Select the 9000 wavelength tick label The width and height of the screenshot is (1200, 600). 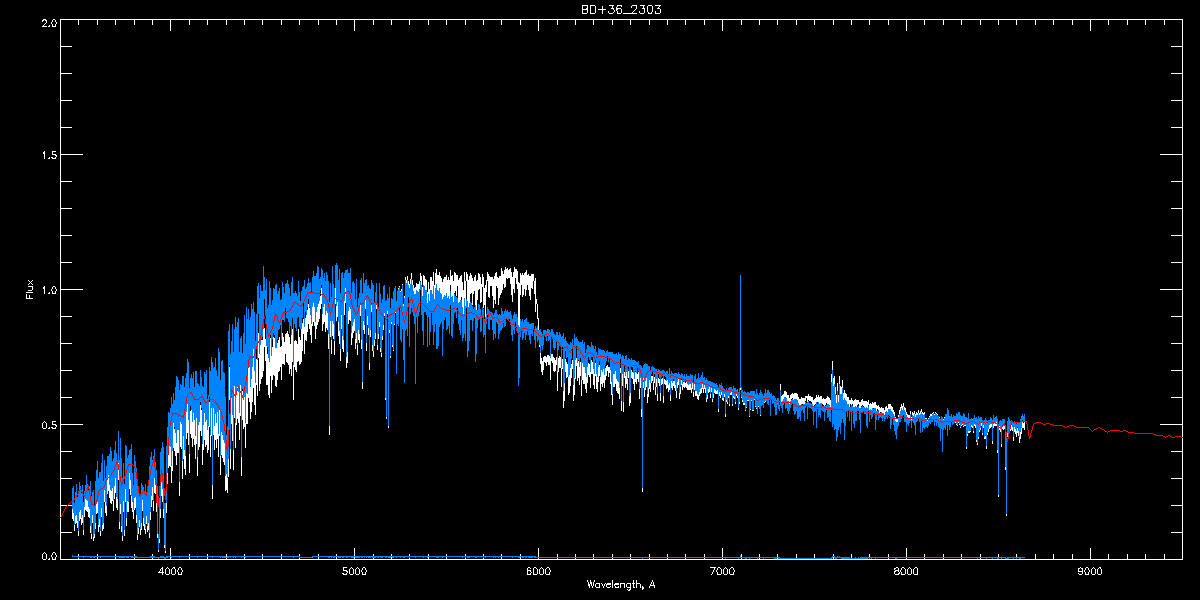[x=1090, y=571]
